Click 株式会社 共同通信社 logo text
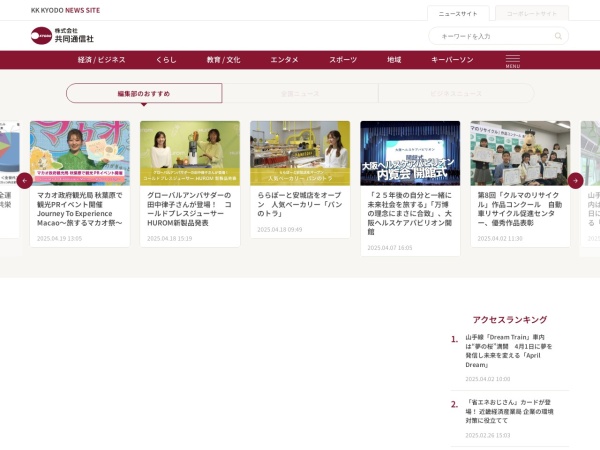The image size is (600, 450). tap(74, 35)
